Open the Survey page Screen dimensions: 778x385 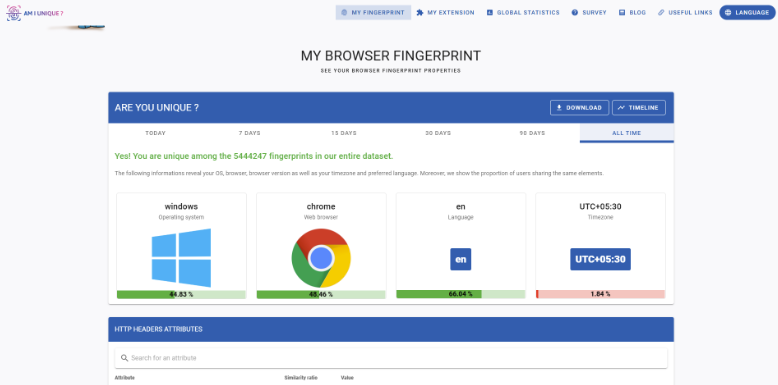589,12
